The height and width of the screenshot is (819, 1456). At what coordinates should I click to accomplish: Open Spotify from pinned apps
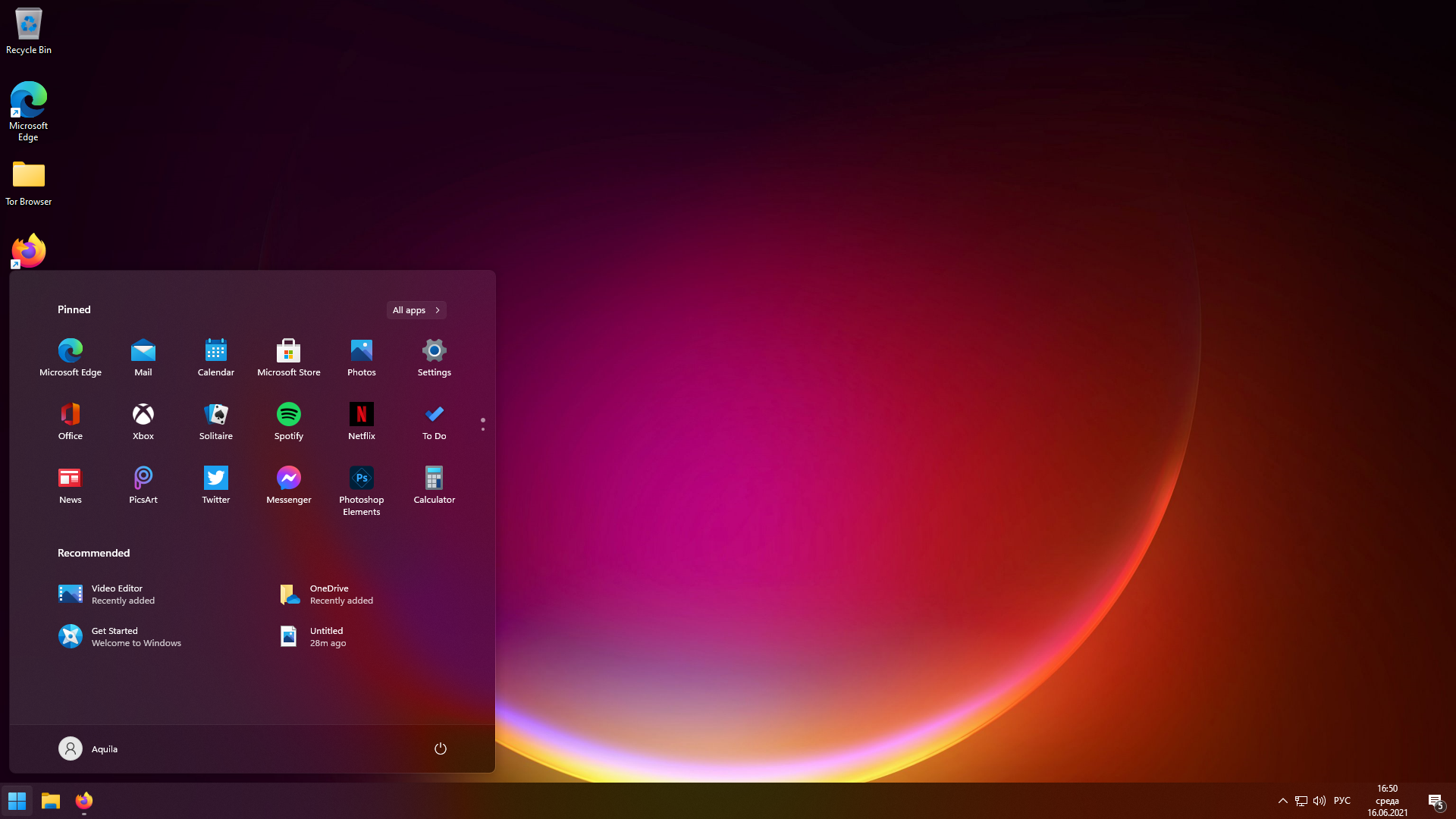[288, 420]
